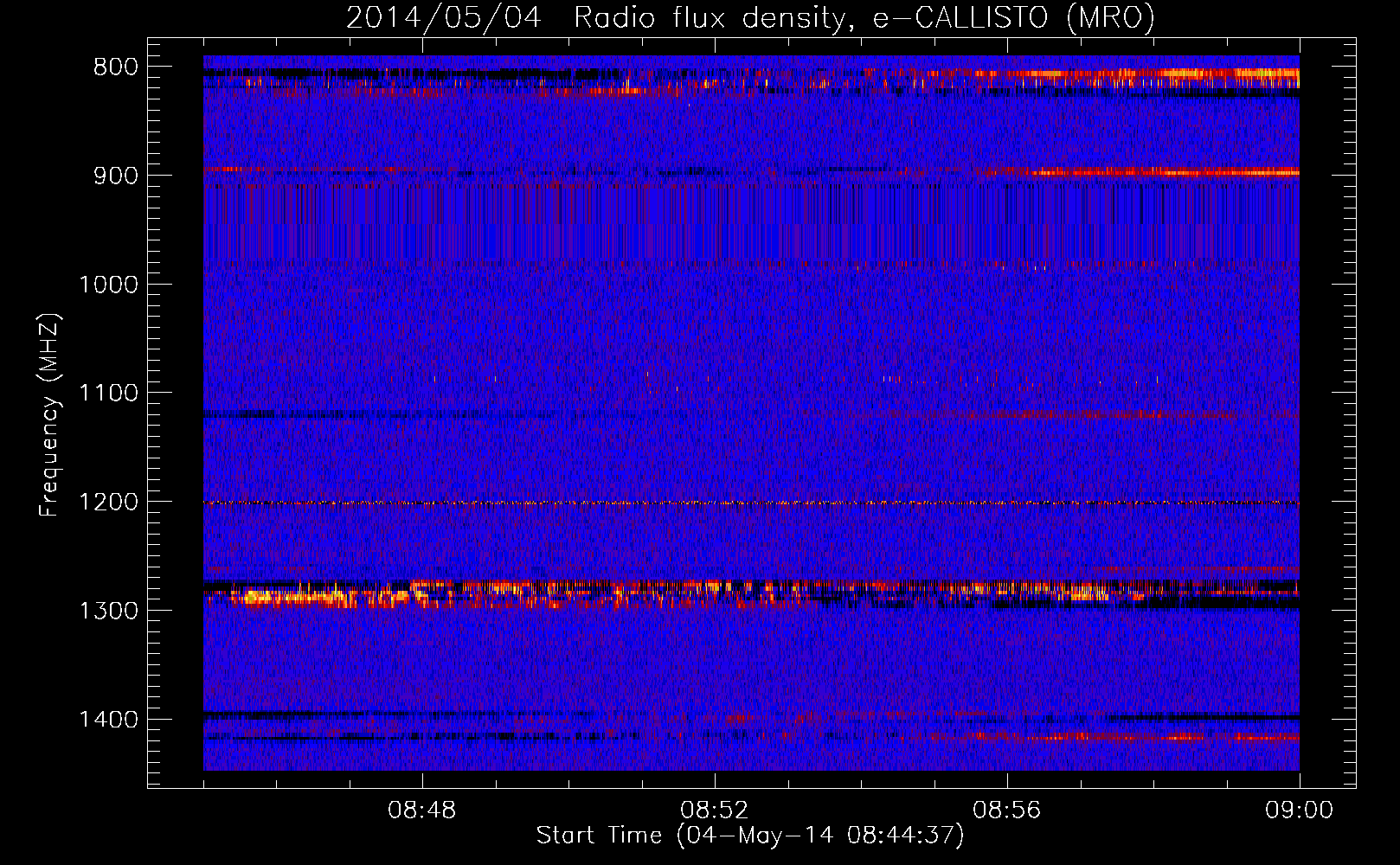Click the 'Start Time (04-May-14 08:44:37)' axis title
This screenshot has height=865, width=1400.
point(750,836)
